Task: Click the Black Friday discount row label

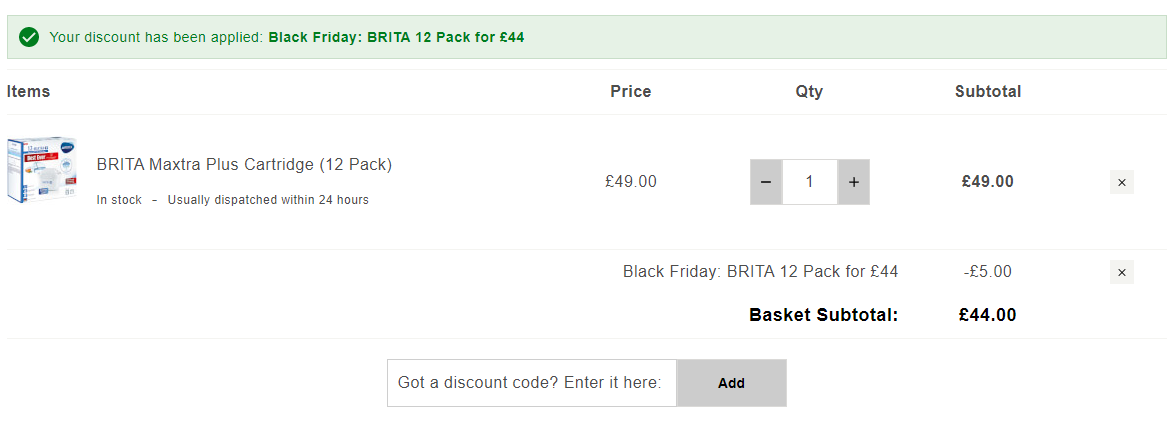Action: tap(760, 272)
